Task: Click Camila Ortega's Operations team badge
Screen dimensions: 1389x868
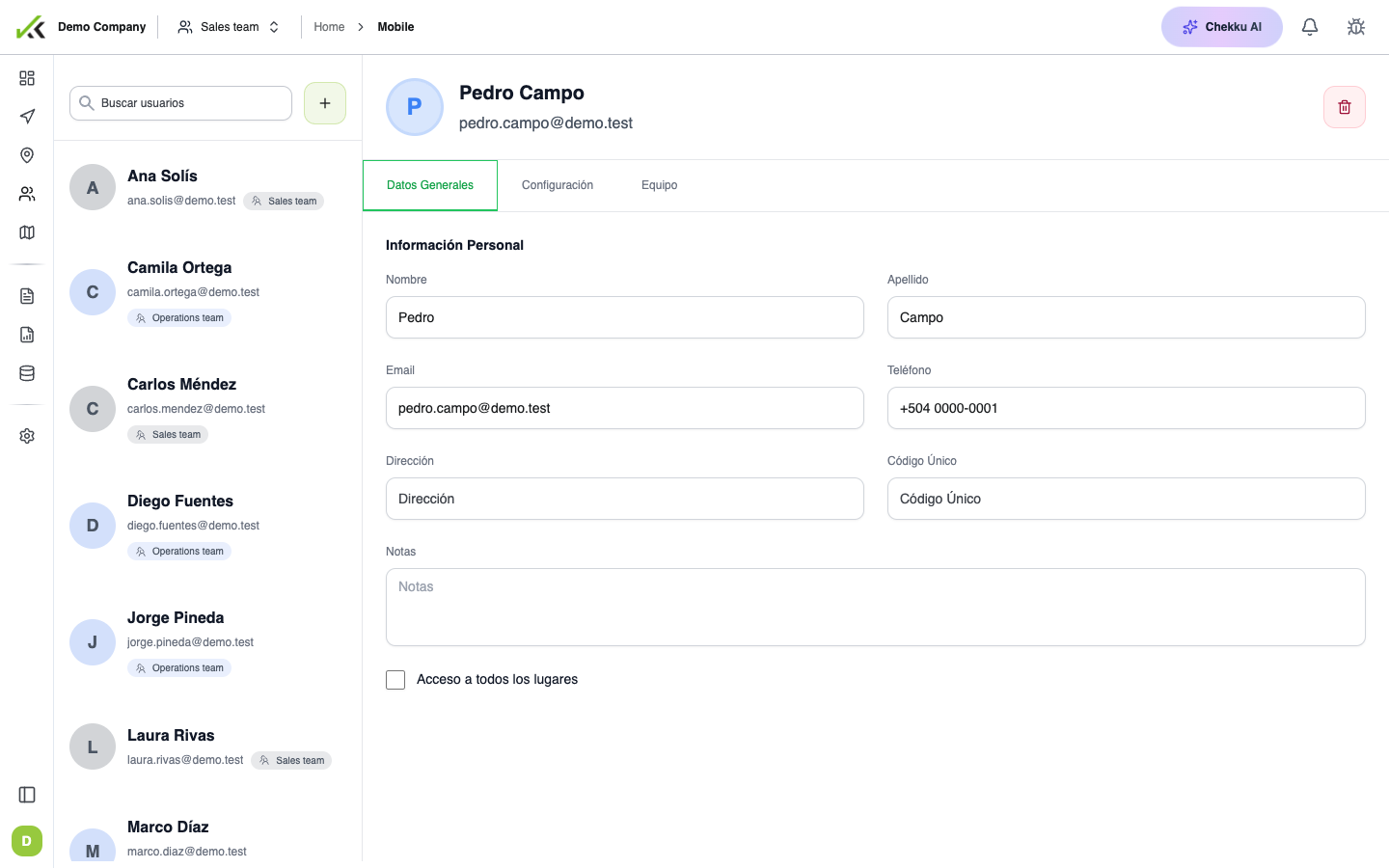Action: [179, 317]
